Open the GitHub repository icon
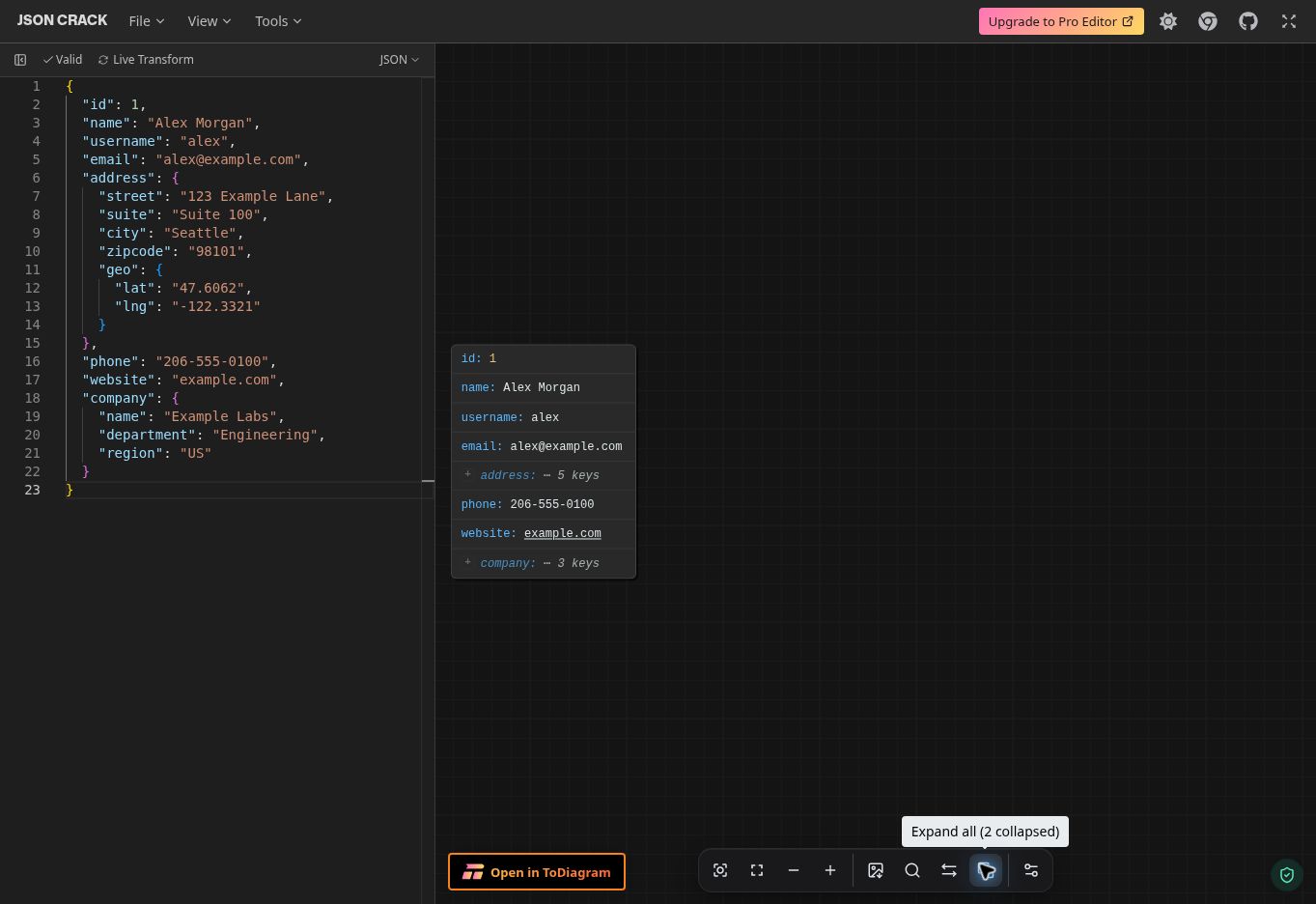The width and height of the screenshot is (1316, 904). tap(1248, 21)
